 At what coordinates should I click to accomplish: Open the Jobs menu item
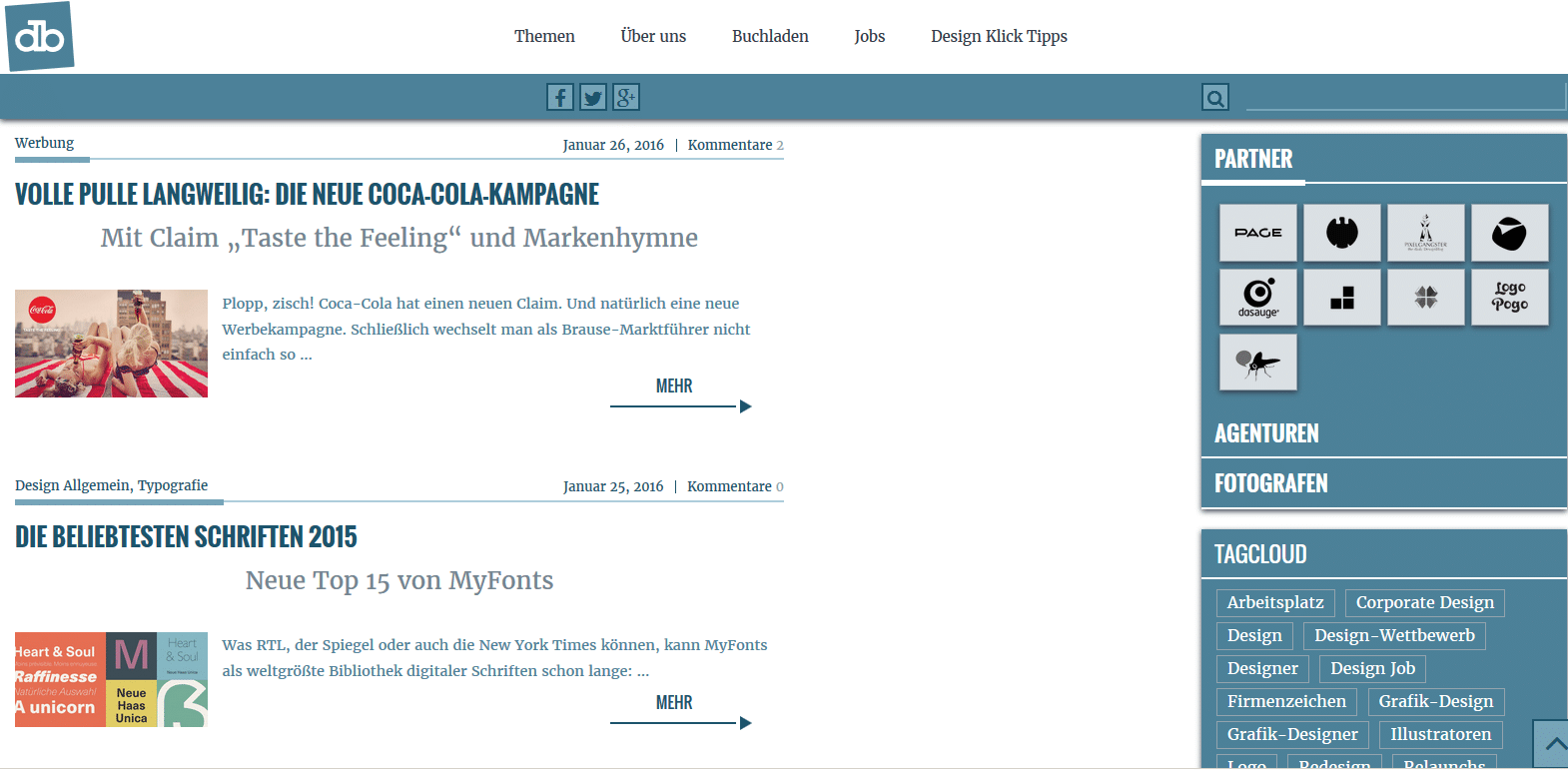pos(870,36)
